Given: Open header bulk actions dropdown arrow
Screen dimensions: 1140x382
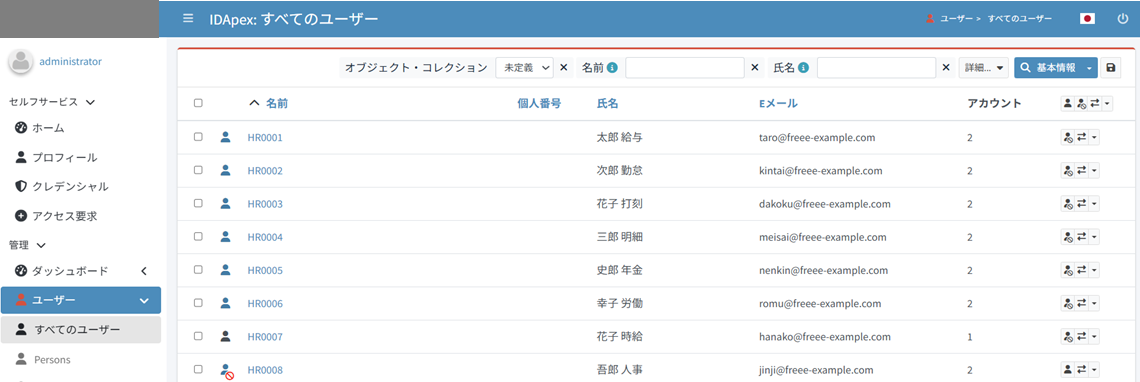Looking at the screenshot, I should tap(1107, 104).
